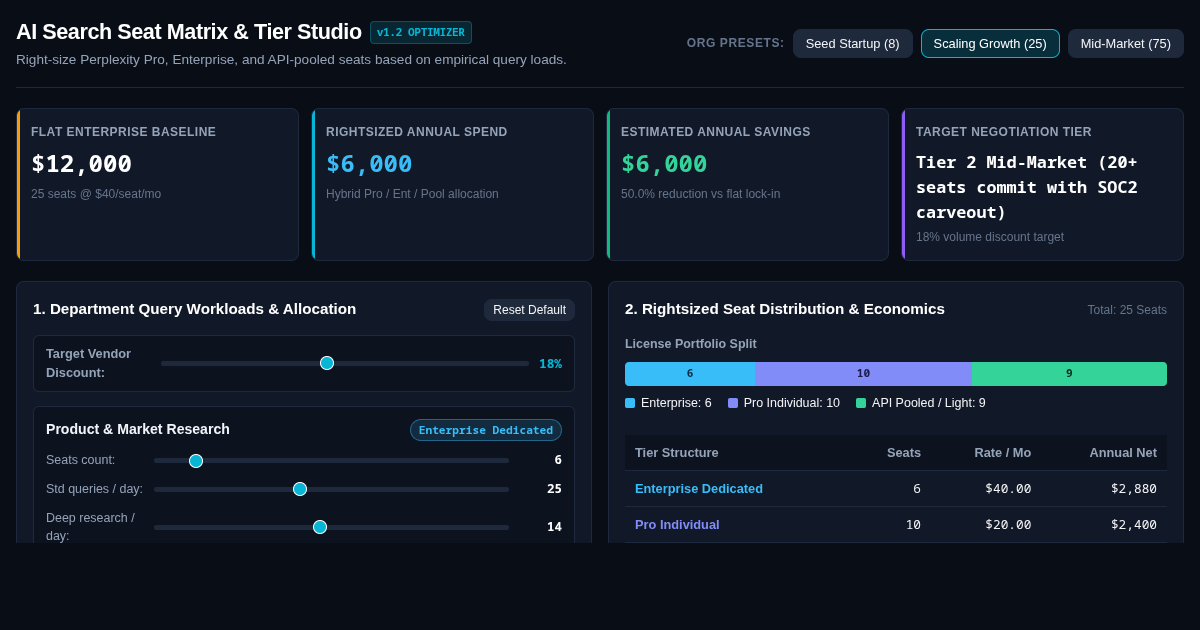Click the Hybrid Pro / Ent / Pool allocation text
The height and width of the screenshot is (630, 1200).
tap(412, 194)
